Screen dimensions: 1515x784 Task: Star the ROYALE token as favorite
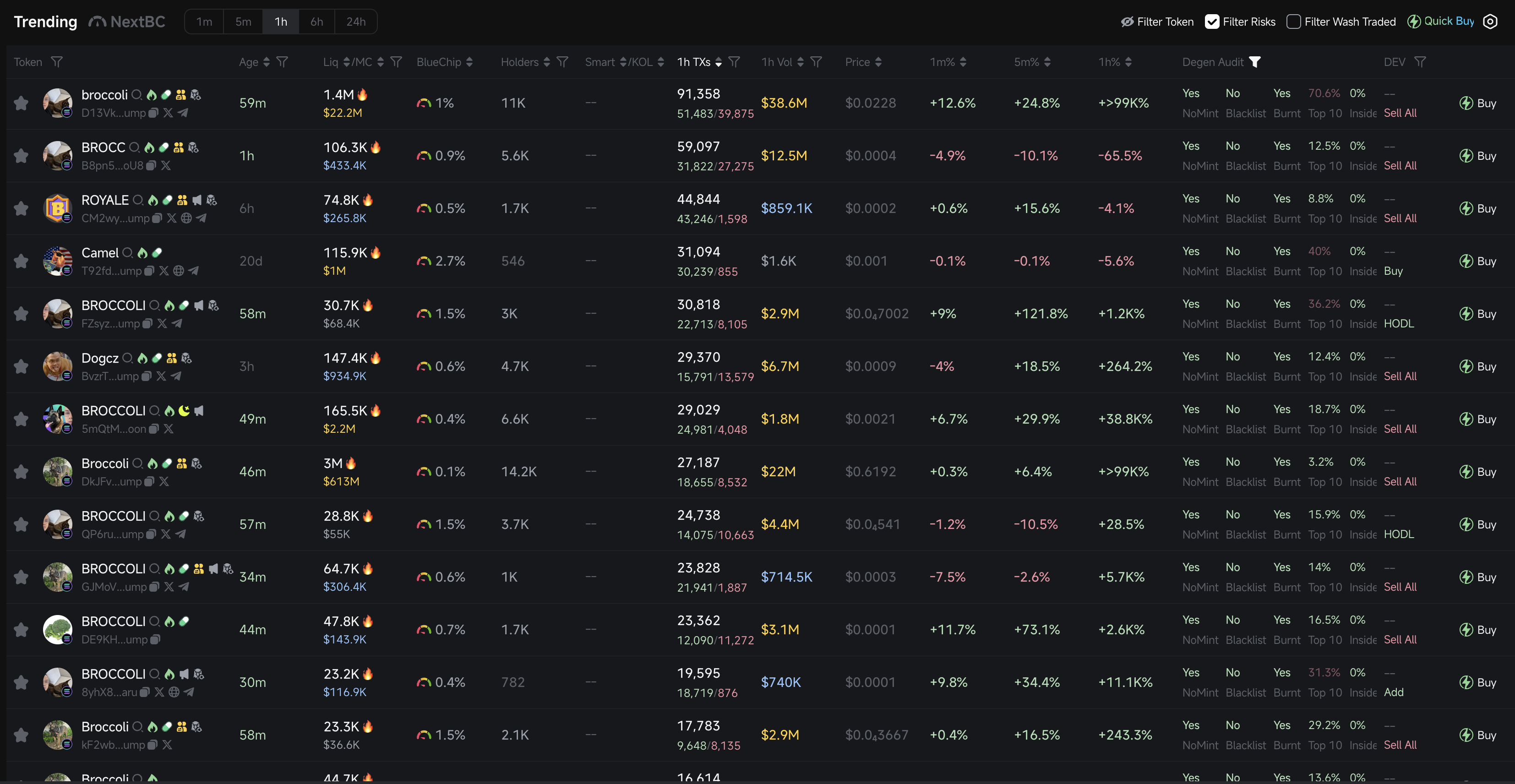(21, 208)
